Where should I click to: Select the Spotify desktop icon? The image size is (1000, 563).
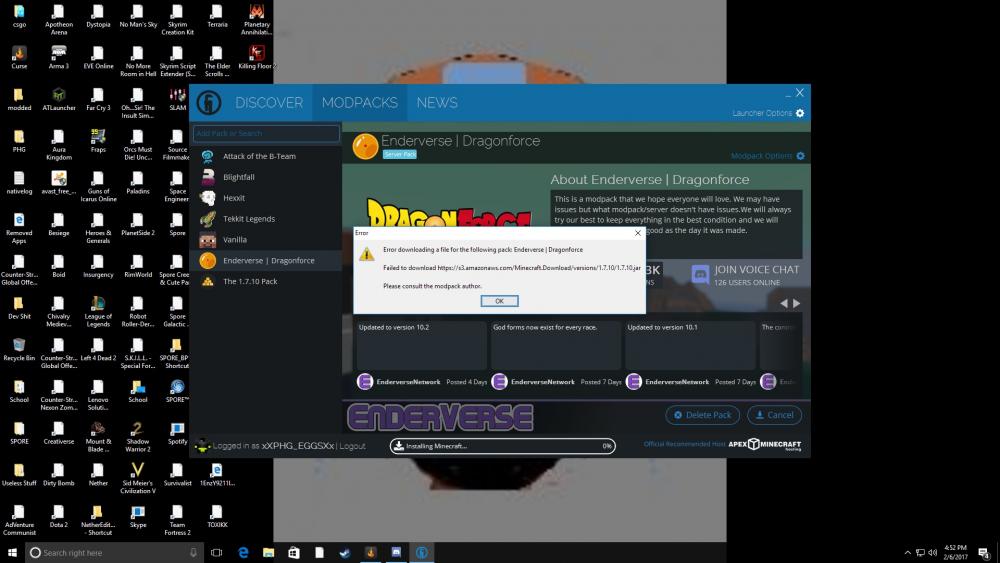[x=177, y=433]
